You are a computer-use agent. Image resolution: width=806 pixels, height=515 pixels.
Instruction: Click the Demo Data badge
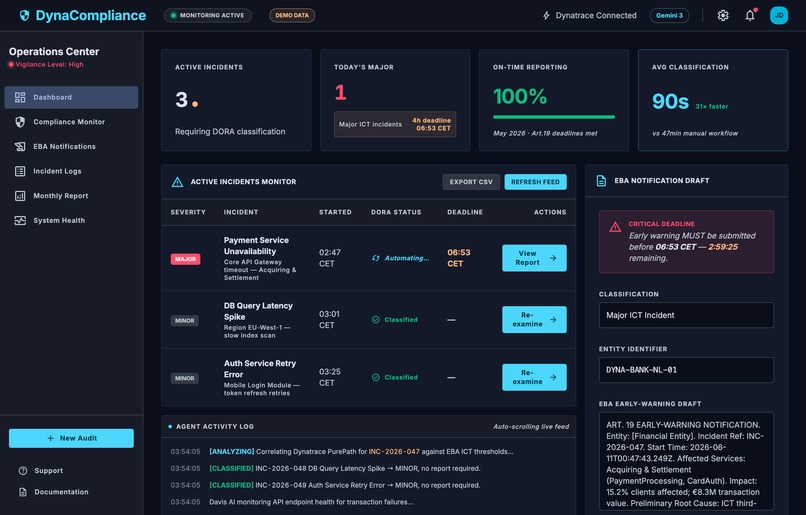pos(292,15)
